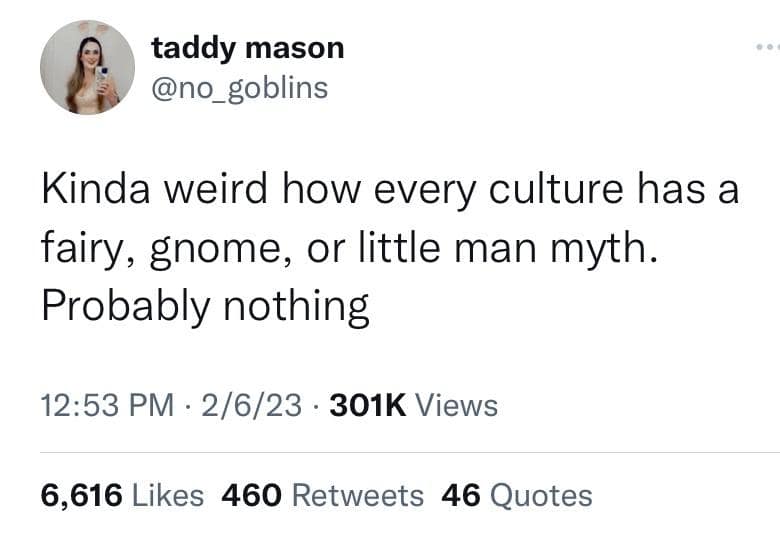Open the Quotes label
The width and height of the screenshot is (780, 534).
tap(541, 494)
